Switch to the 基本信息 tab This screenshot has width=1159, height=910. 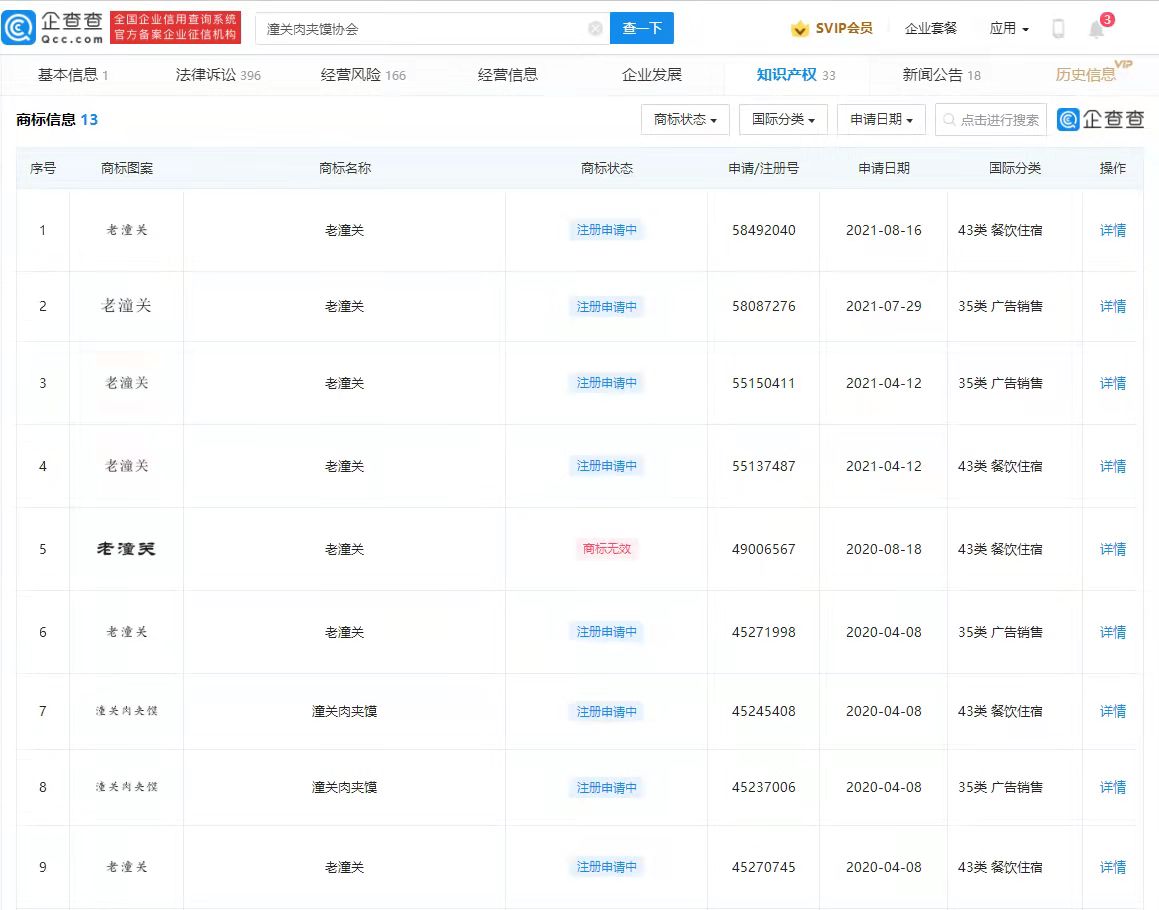pos(72,75)
